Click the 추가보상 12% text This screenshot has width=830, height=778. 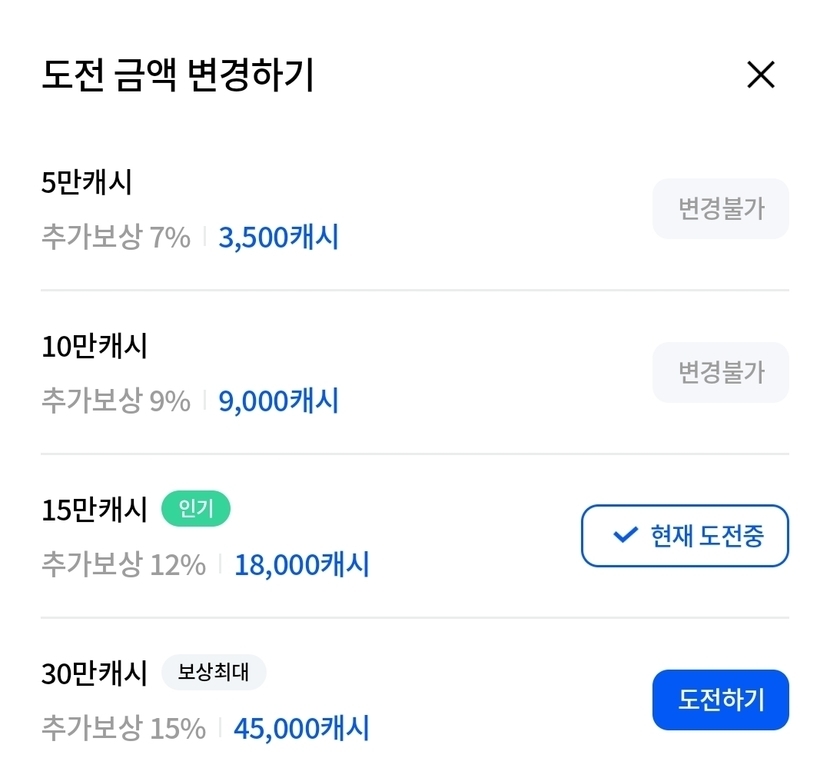tap(123, 565)
